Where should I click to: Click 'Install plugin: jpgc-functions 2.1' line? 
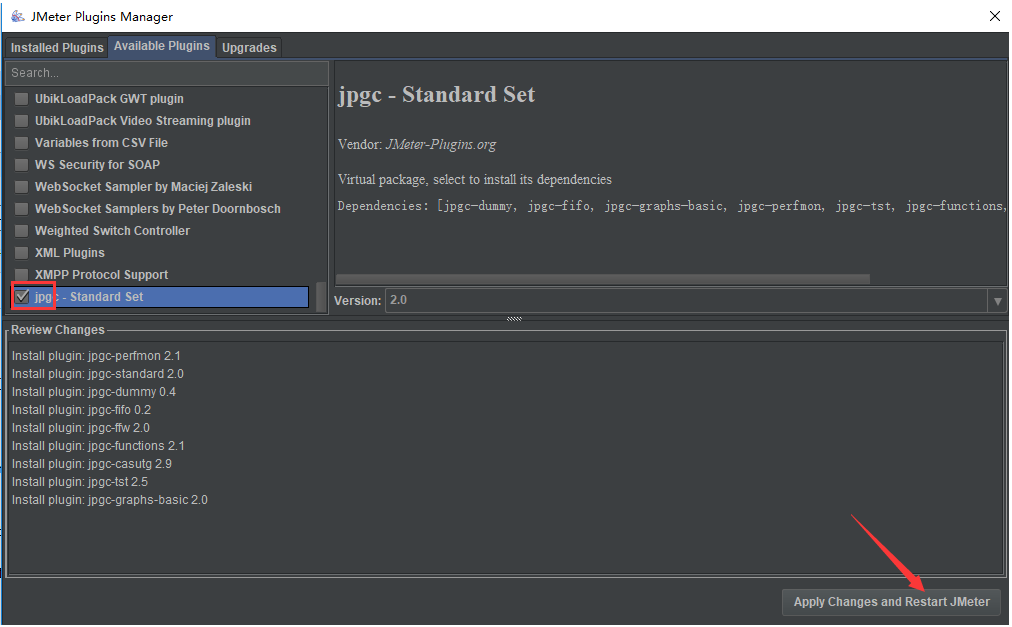click(98, 446)
